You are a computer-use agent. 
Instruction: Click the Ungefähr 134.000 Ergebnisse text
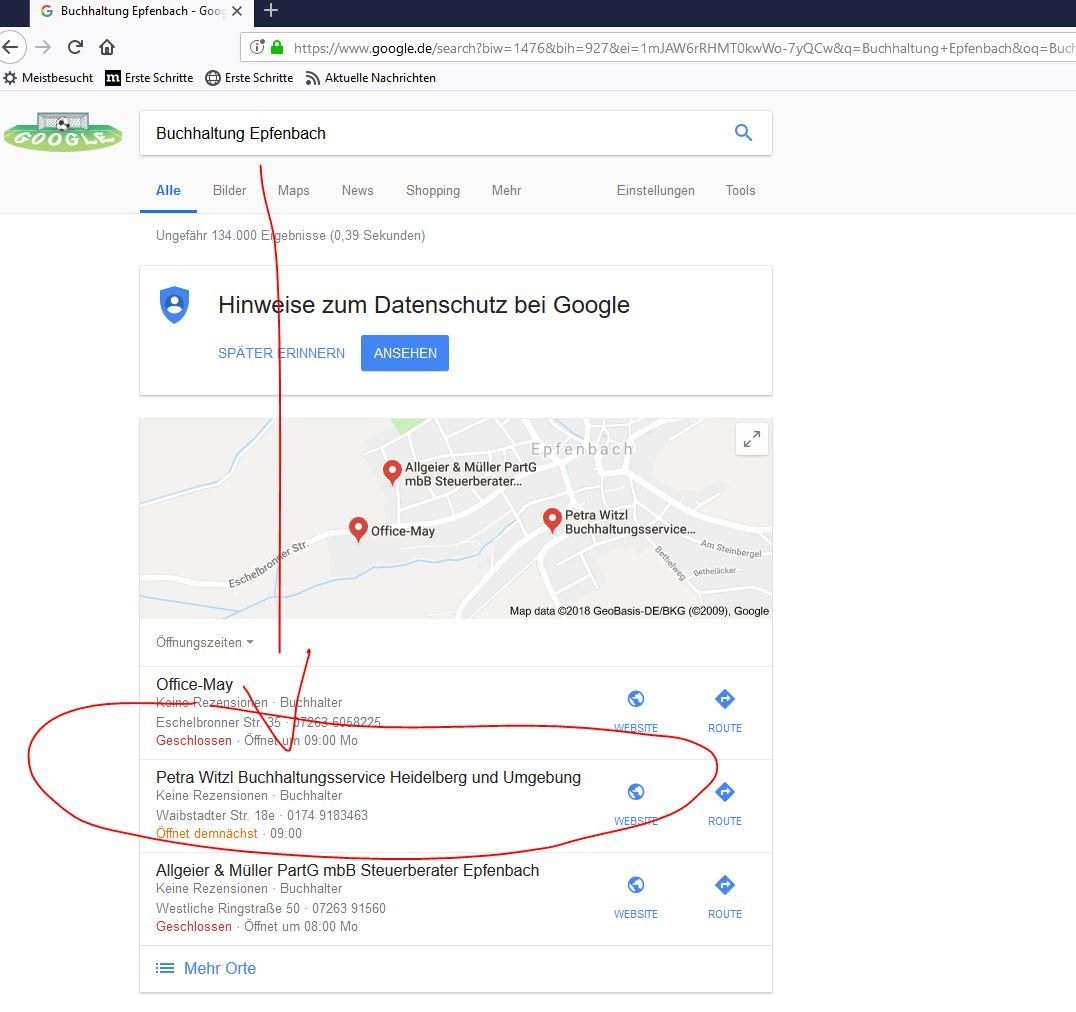[290, 235]
